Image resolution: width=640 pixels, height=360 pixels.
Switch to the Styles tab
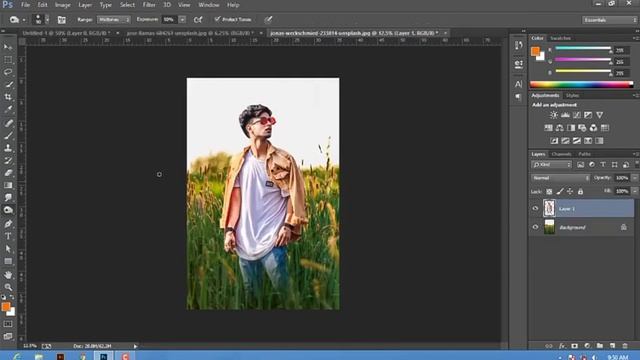pyautogui.click(x=572, y=96)
